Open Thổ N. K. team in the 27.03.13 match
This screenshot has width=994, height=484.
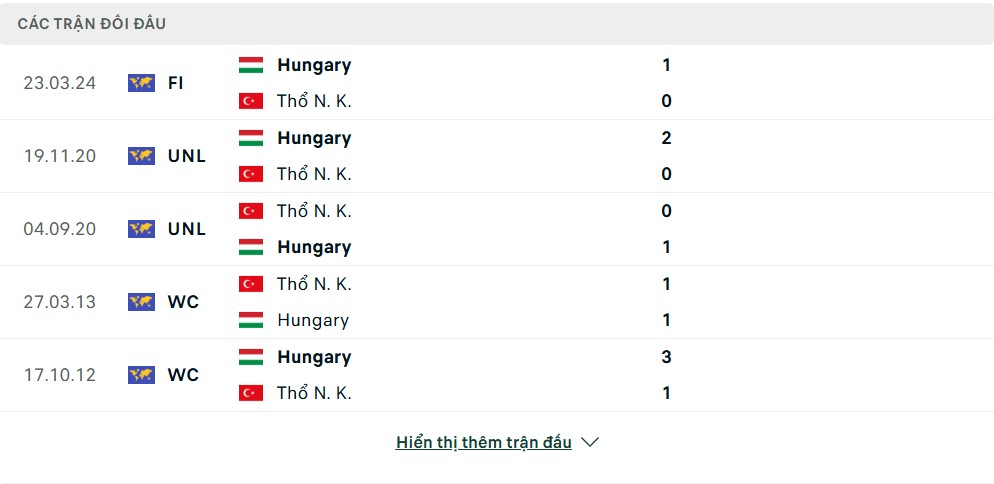[x=314, y=284]
